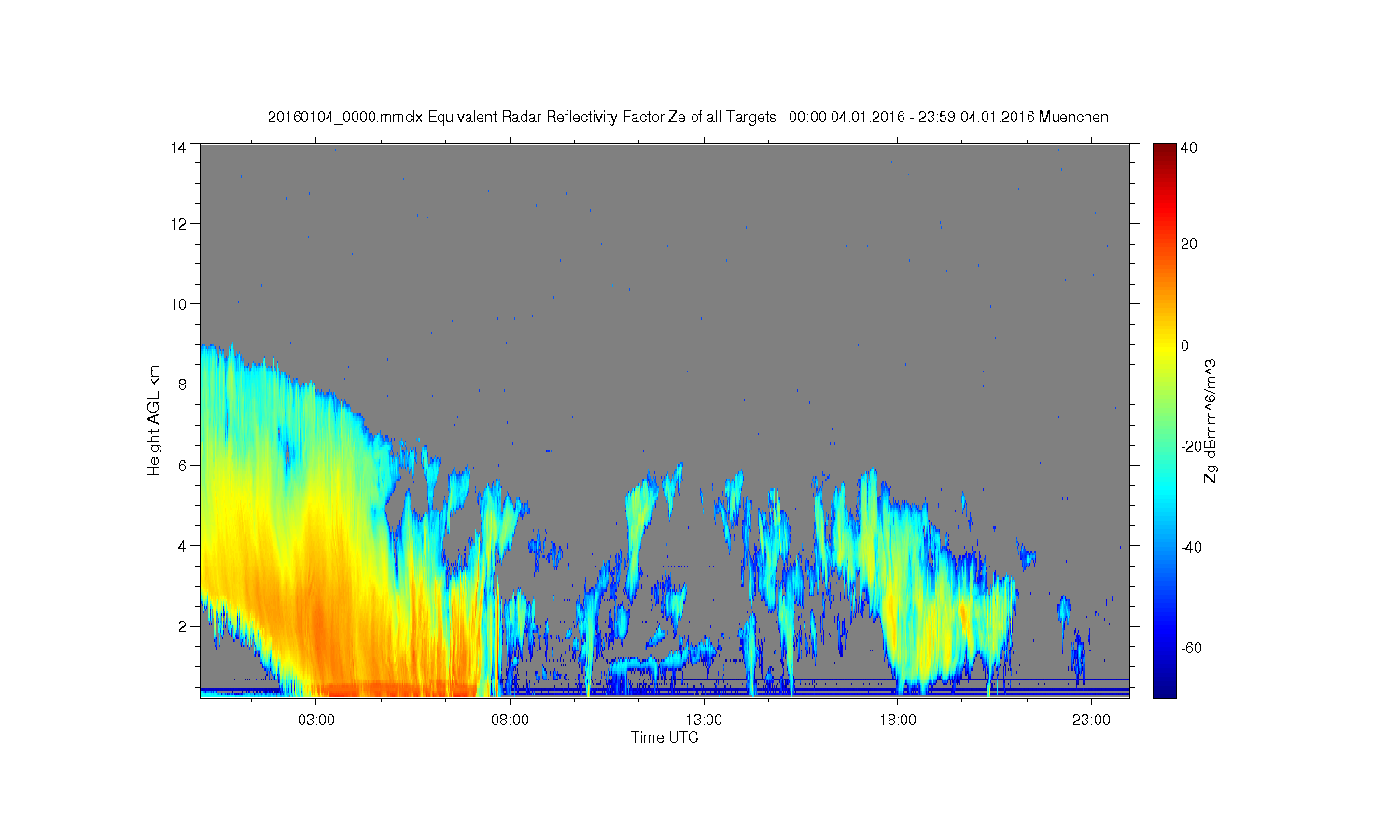This screenshot has width=1400, height=840.
Task: Click the '8' height tick label
Action: tap(183, 385)
